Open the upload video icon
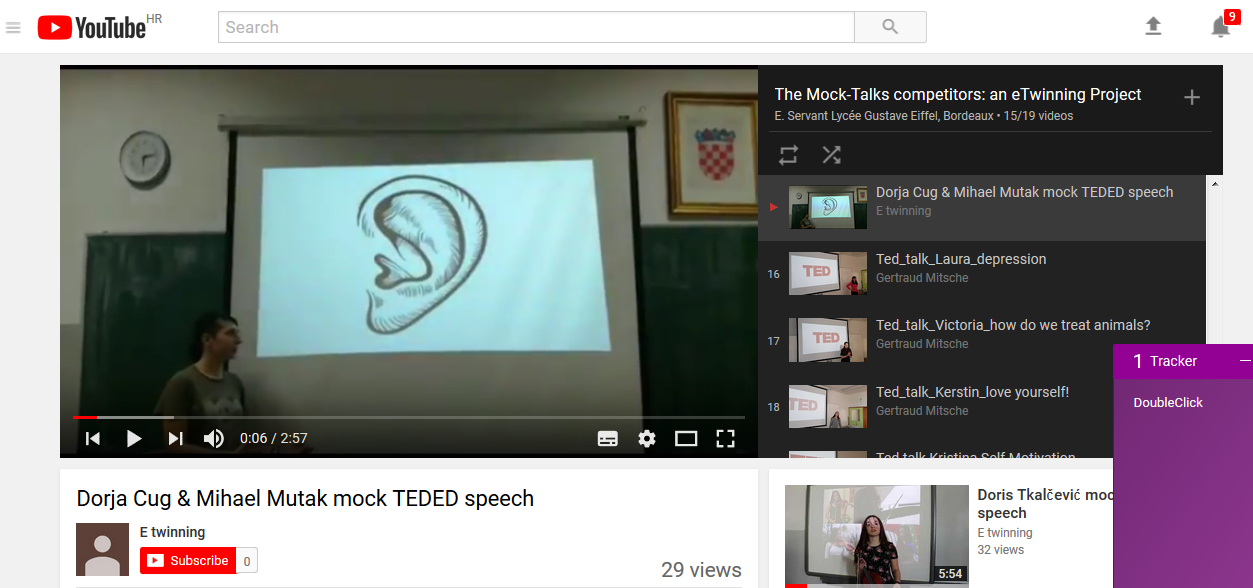This screenshot has width=1253, height=588. pos(1153,27)
